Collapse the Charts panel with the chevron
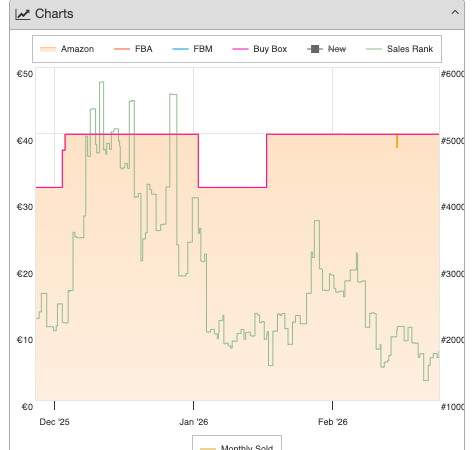The width and height of the screenshot is (474, 450). point(455,13)
